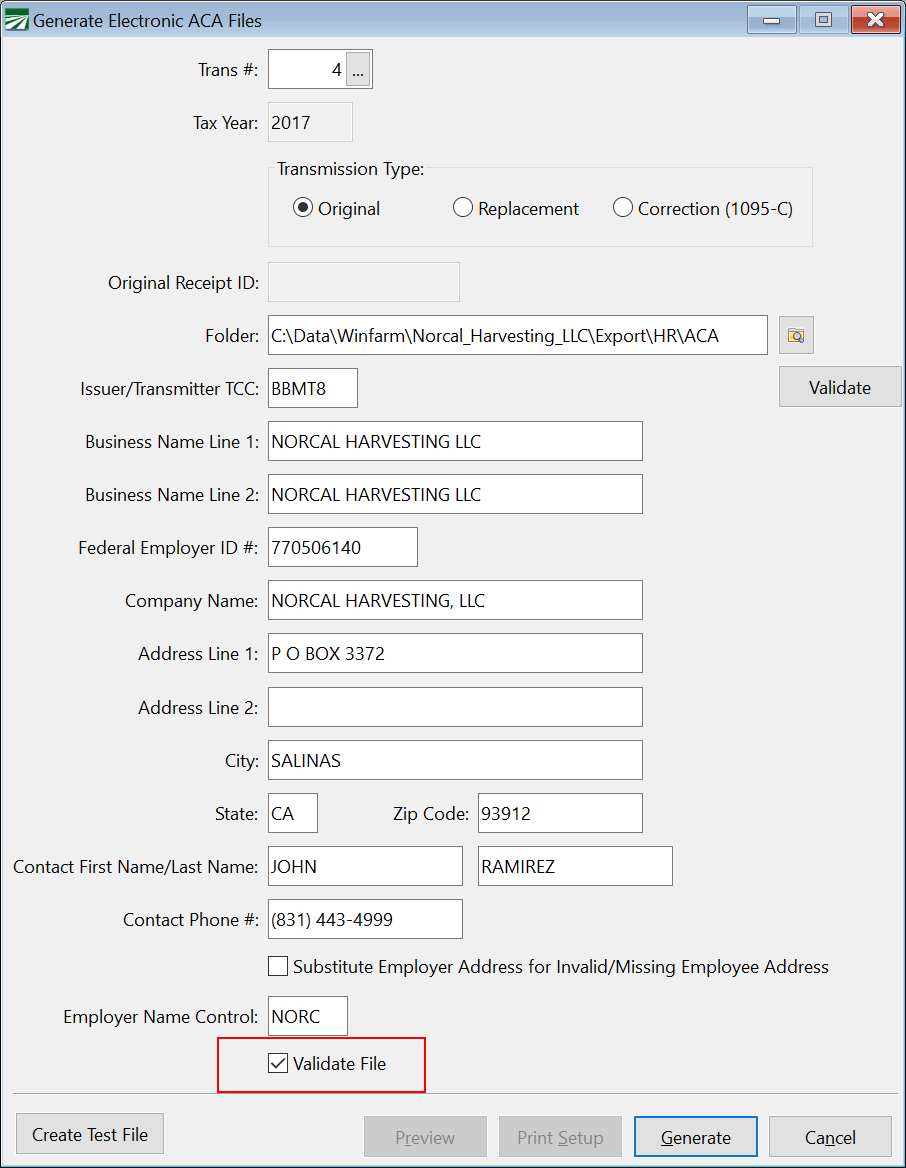Open the folder browse icon
This screenshot has width=906, height=1168.
click(x=796, y=335)
